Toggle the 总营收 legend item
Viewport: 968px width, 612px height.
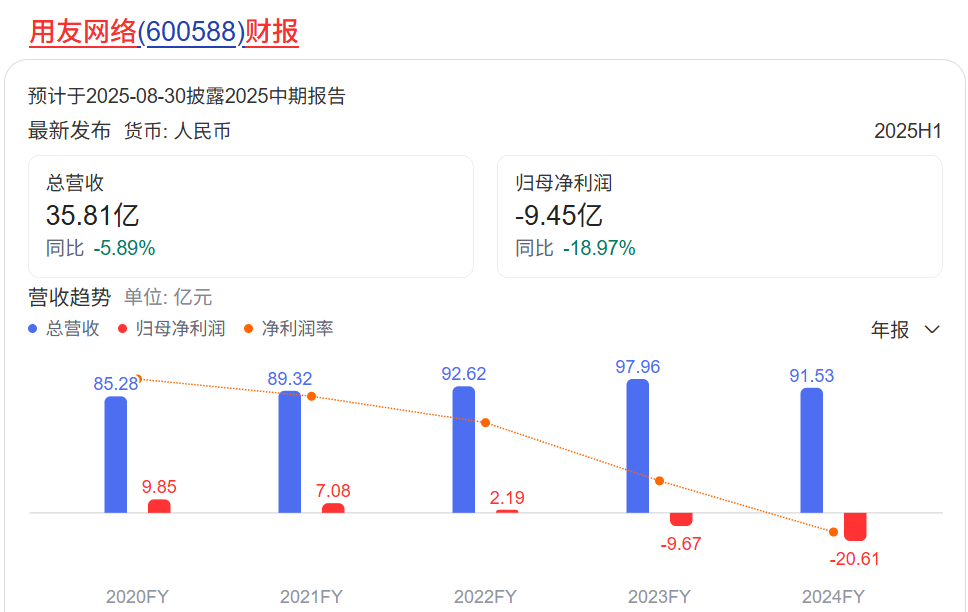tap(64, 329)
